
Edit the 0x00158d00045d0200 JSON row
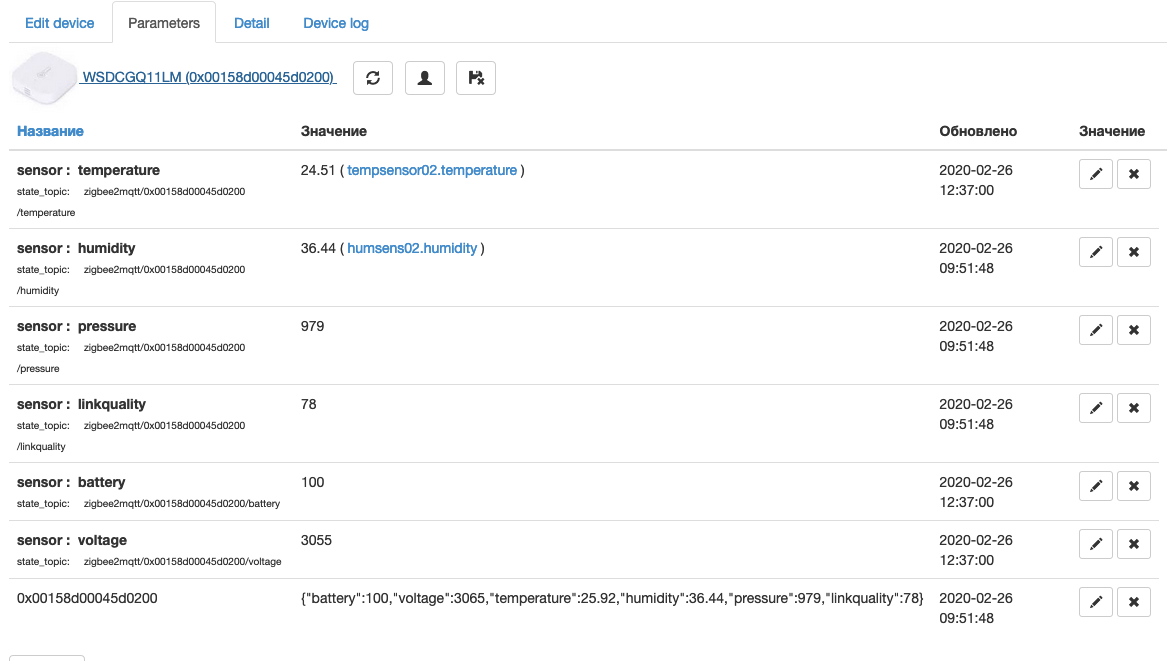point(1096,602)
